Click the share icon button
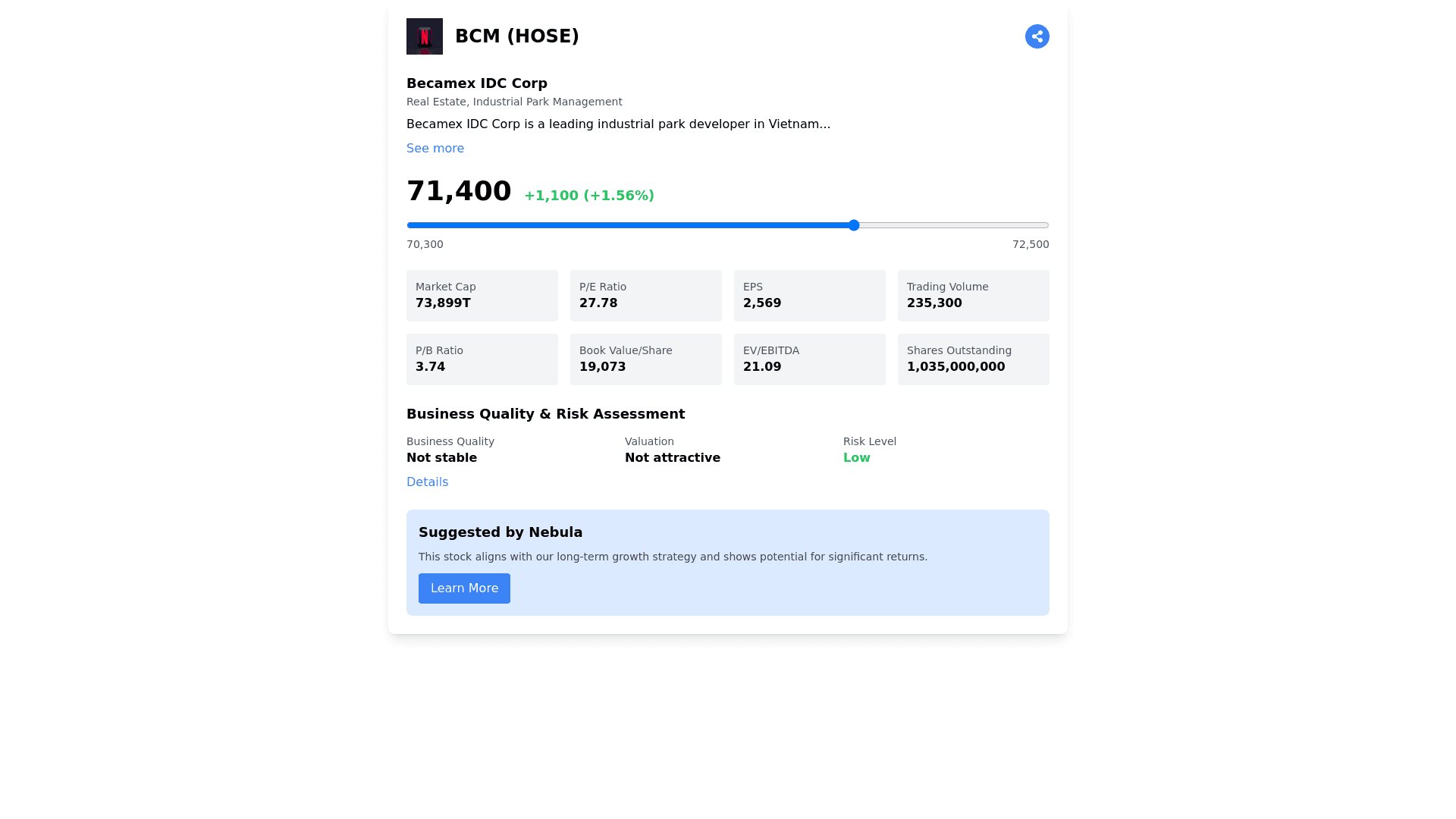Viewport: 1456px width, 819px height. tap(1037, 36)
